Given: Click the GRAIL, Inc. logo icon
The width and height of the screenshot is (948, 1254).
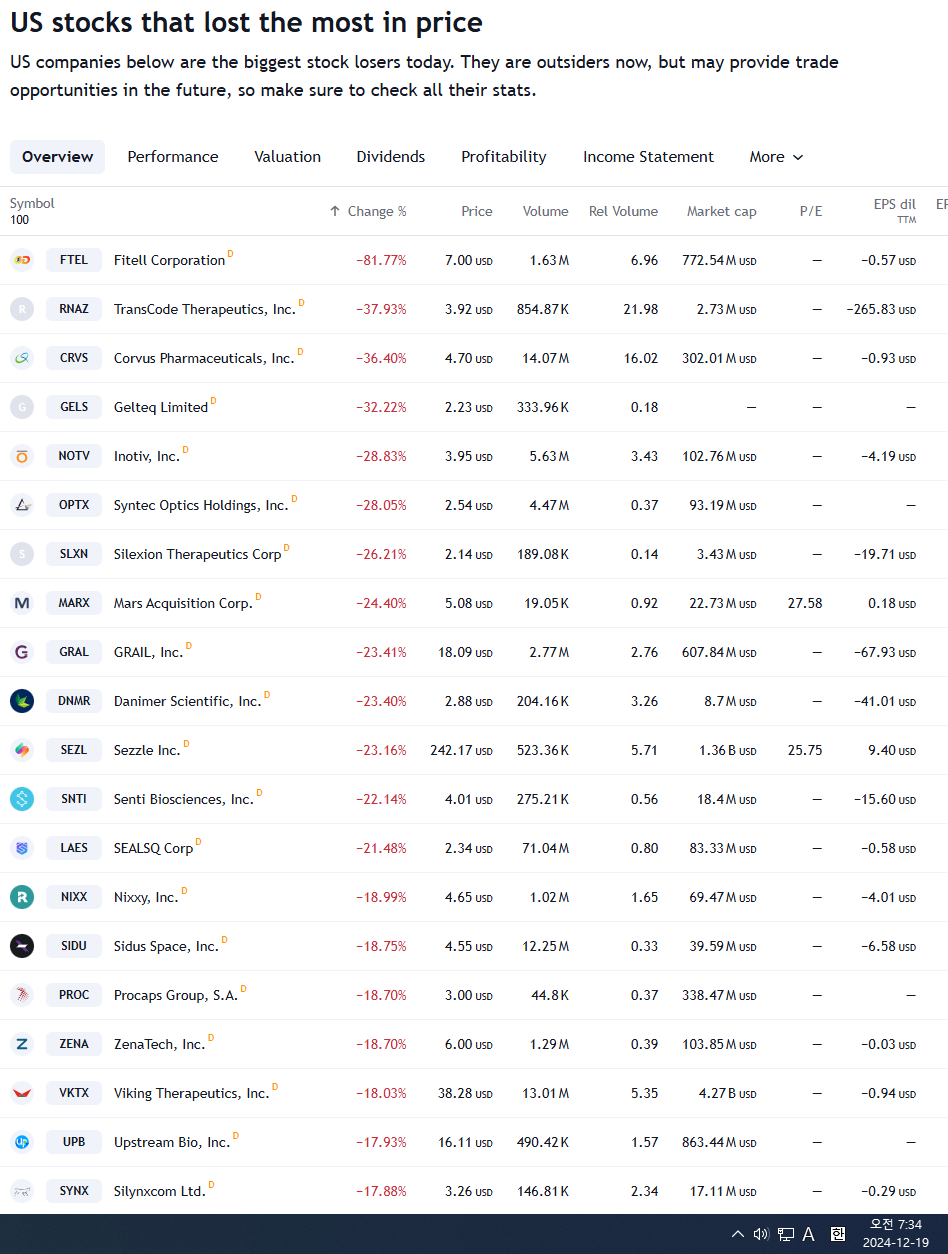Looking at the screenshot, I should click(22, 652).
